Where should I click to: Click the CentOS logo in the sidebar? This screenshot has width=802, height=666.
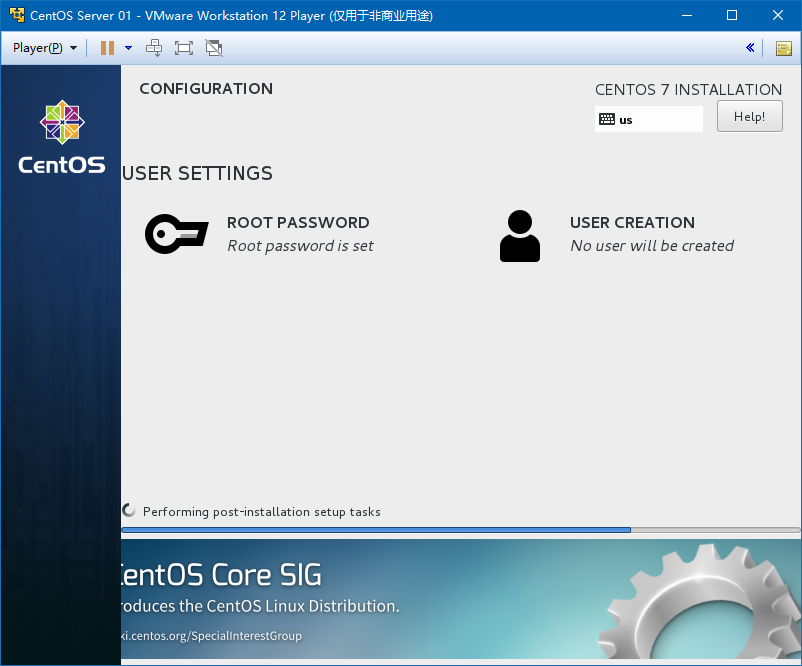61,124
